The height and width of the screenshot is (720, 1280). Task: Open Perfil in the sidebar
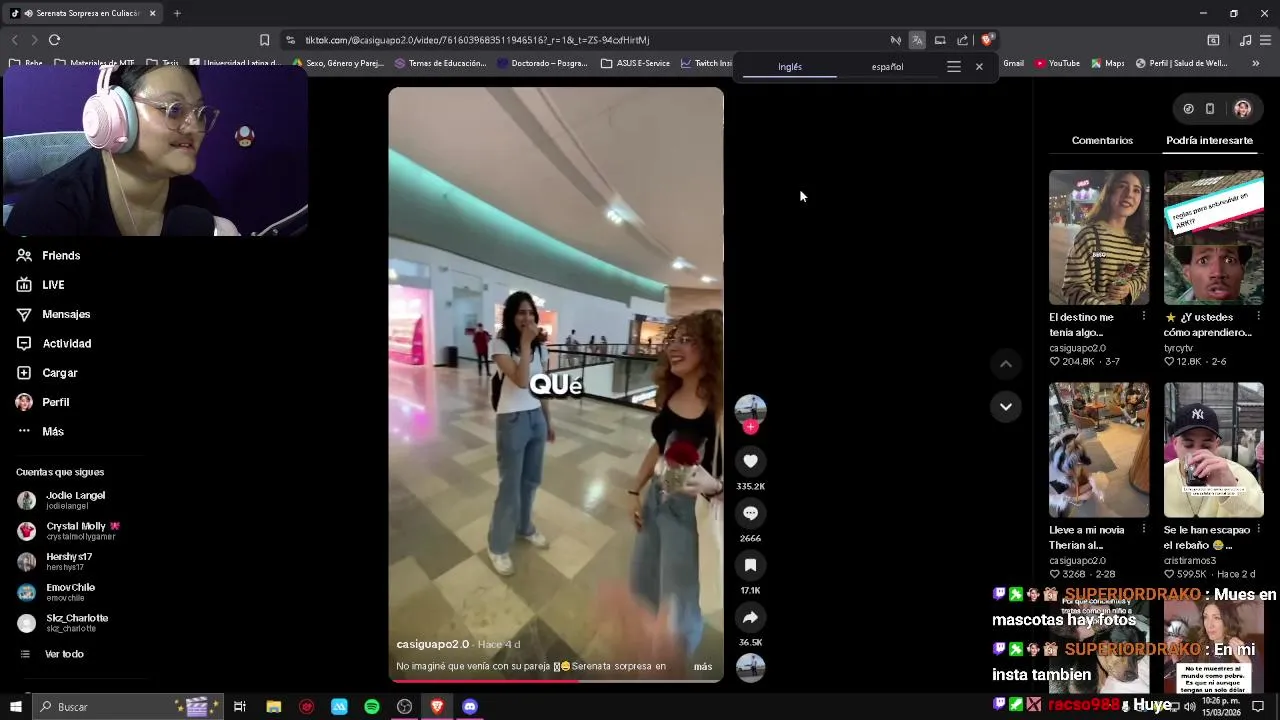tap(43, 402)
